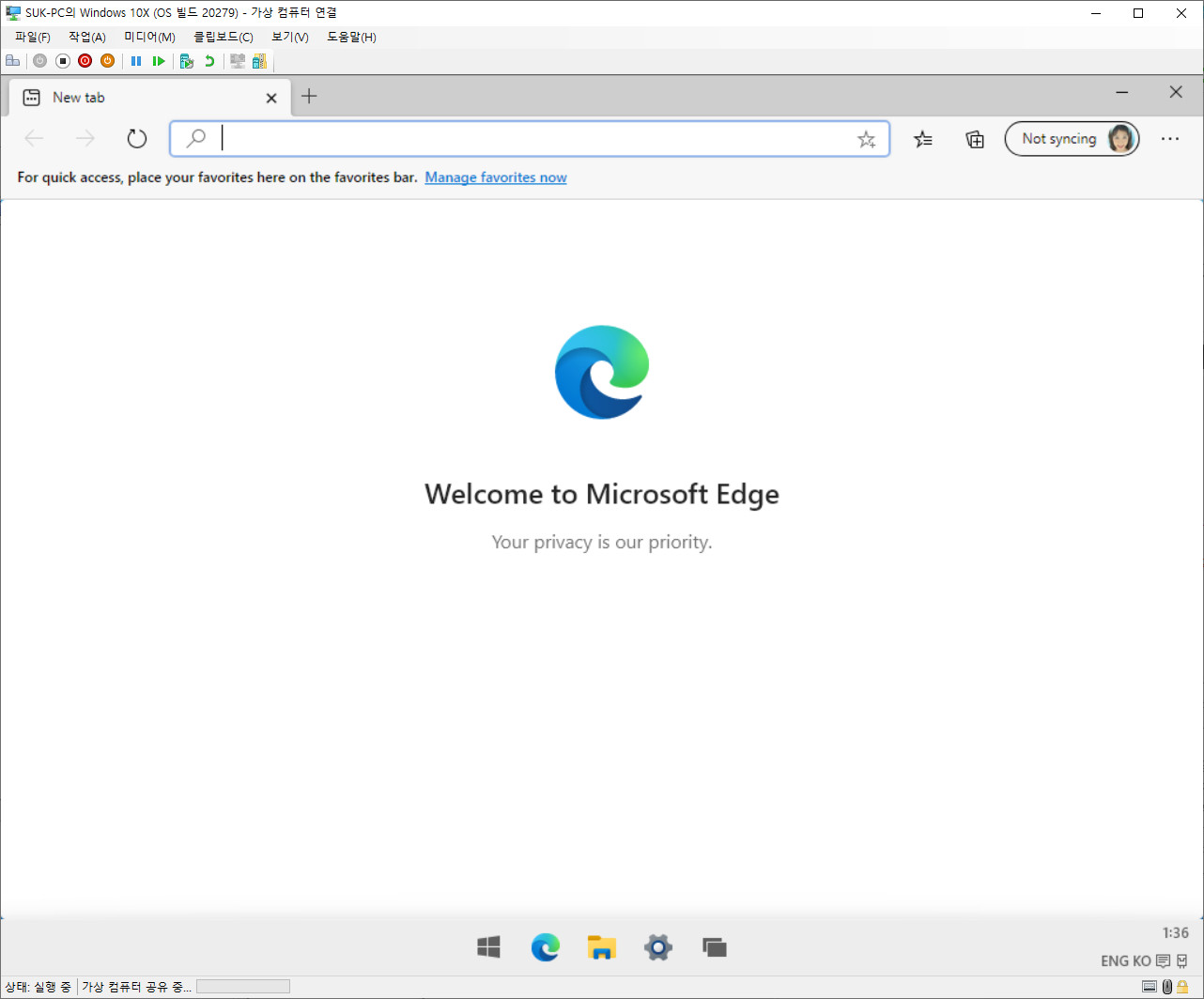
Task: Click the lock status bar icon
Action: [1183, 987]
